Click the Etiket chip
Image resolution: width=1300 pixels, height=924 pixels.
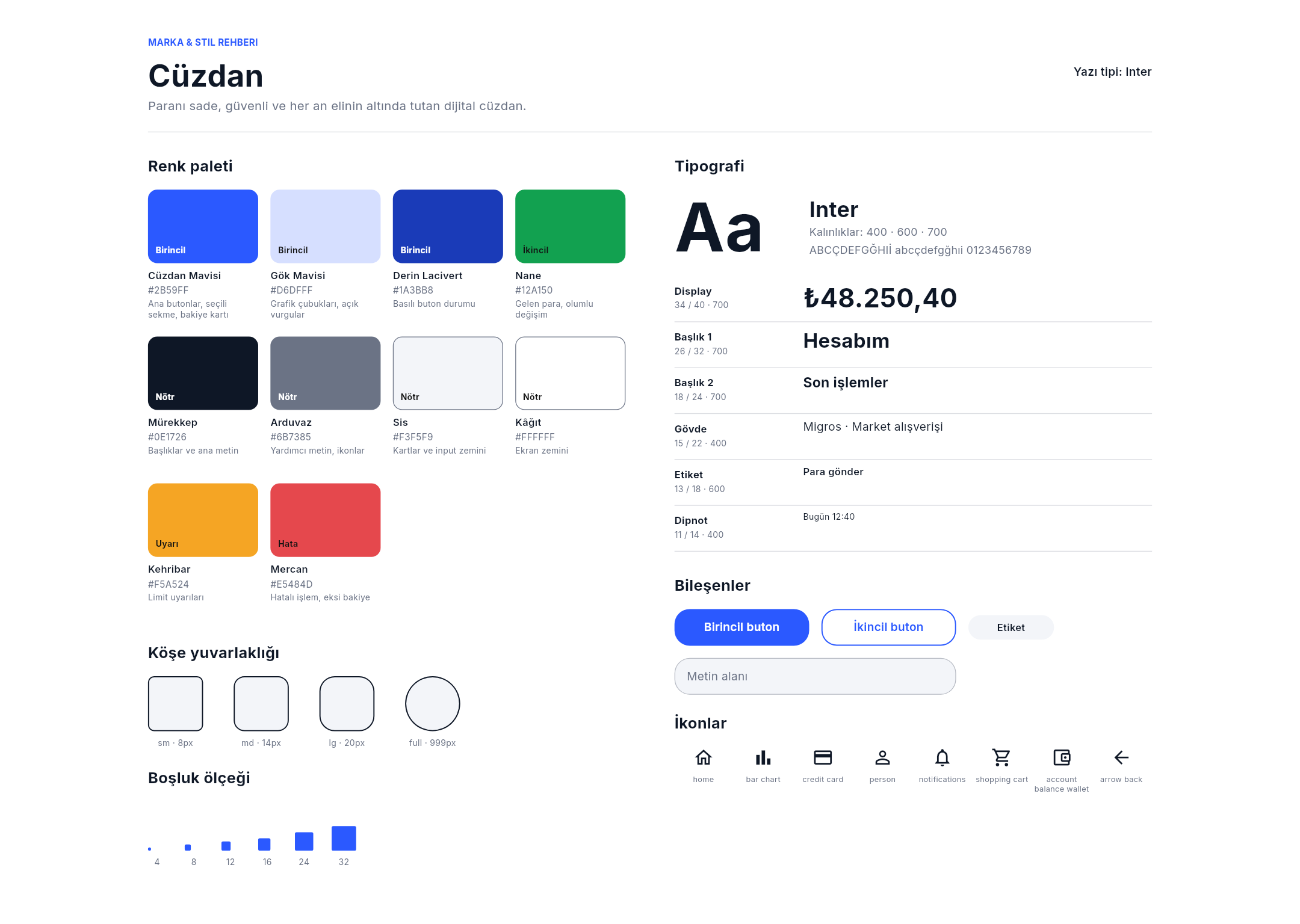(1011, 627)
